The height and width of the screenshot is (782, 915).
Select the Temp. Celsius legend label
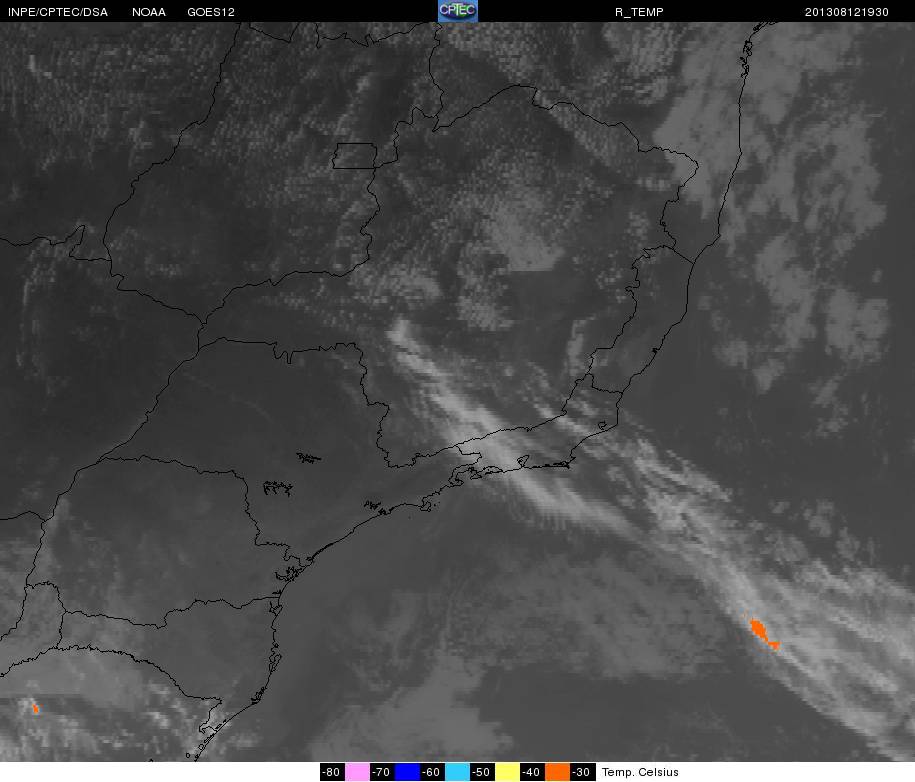pos(640,772)
